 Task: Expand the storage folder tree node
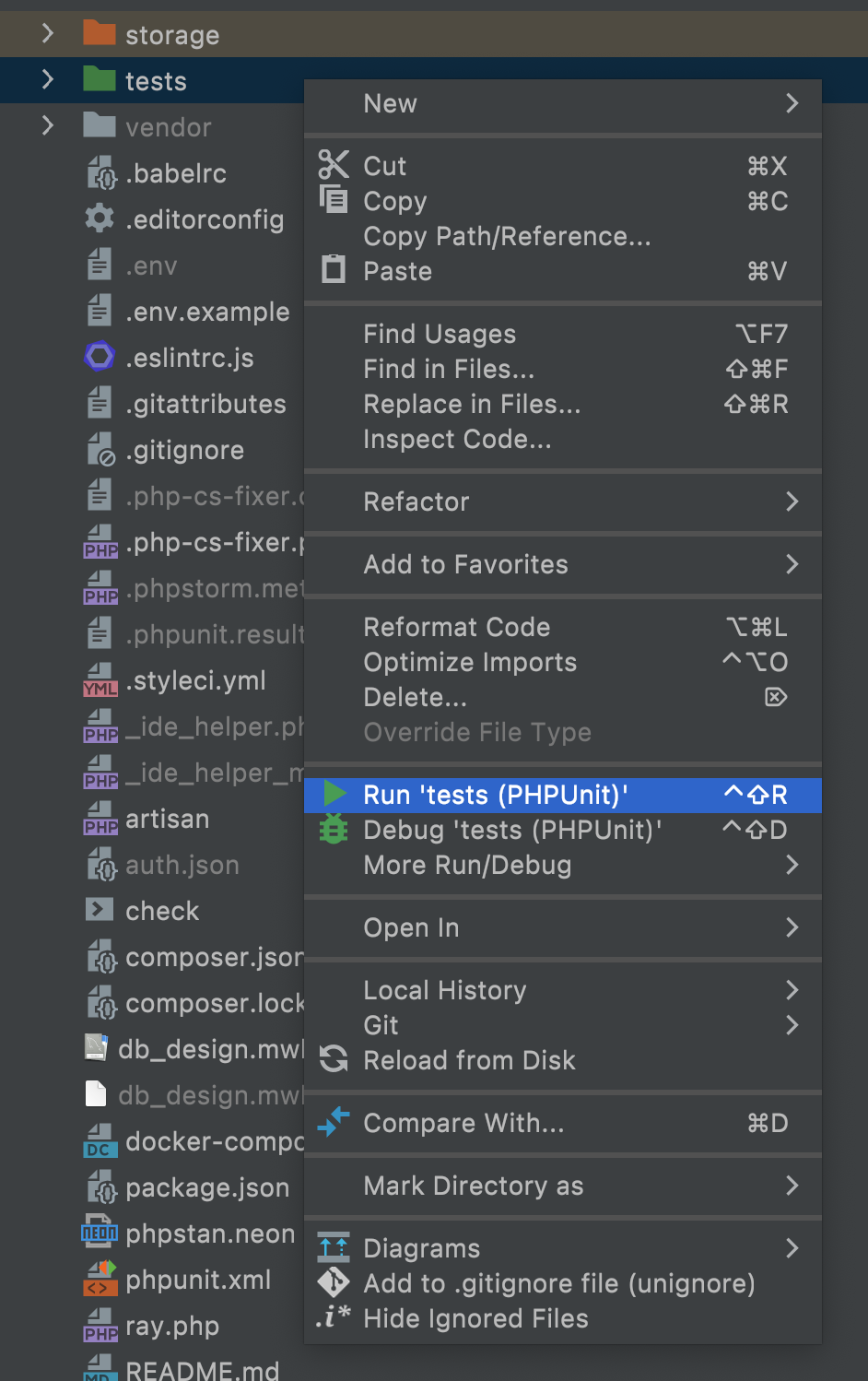48,34
